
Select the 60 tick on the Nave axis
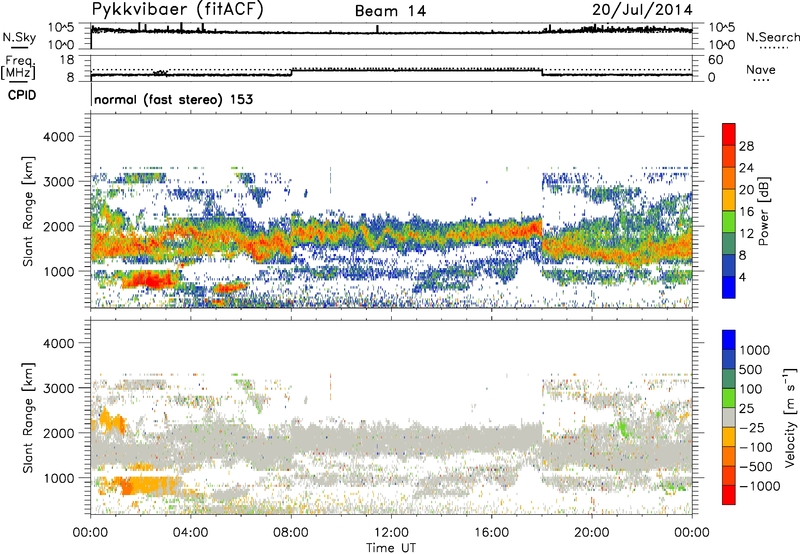tap(715, 60)
